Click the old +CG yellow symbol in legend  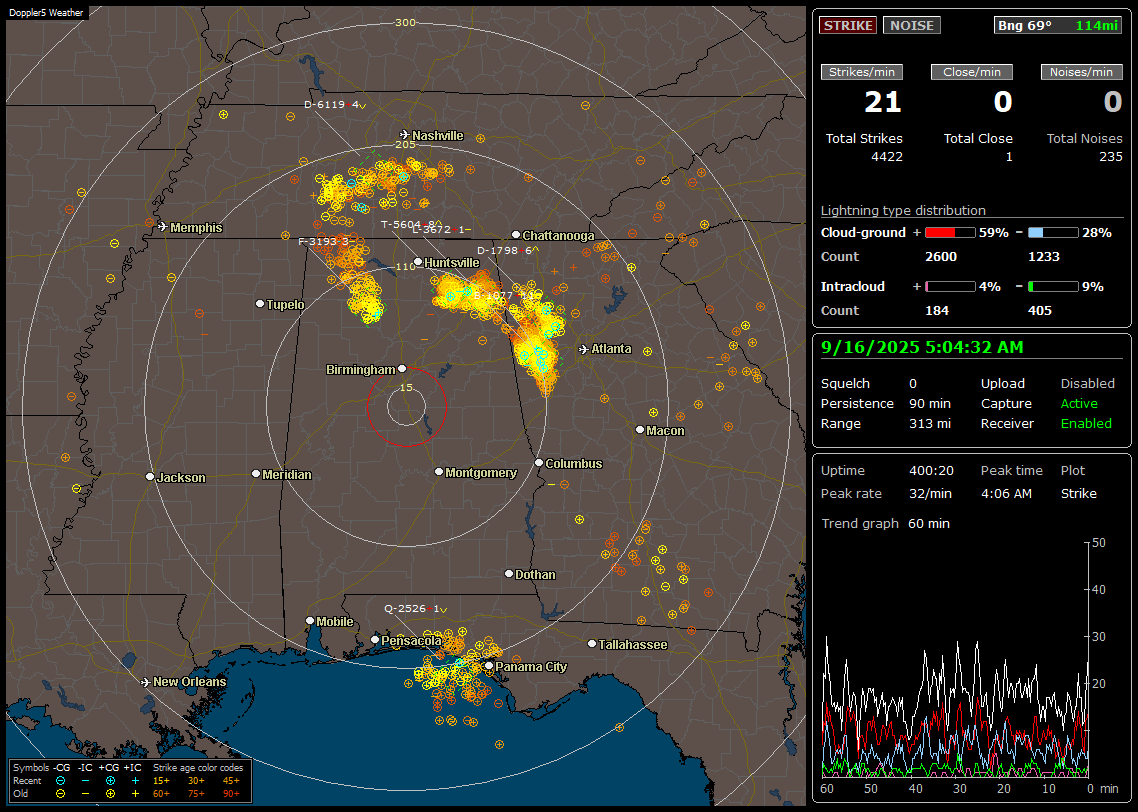click(x=110, y=794)
